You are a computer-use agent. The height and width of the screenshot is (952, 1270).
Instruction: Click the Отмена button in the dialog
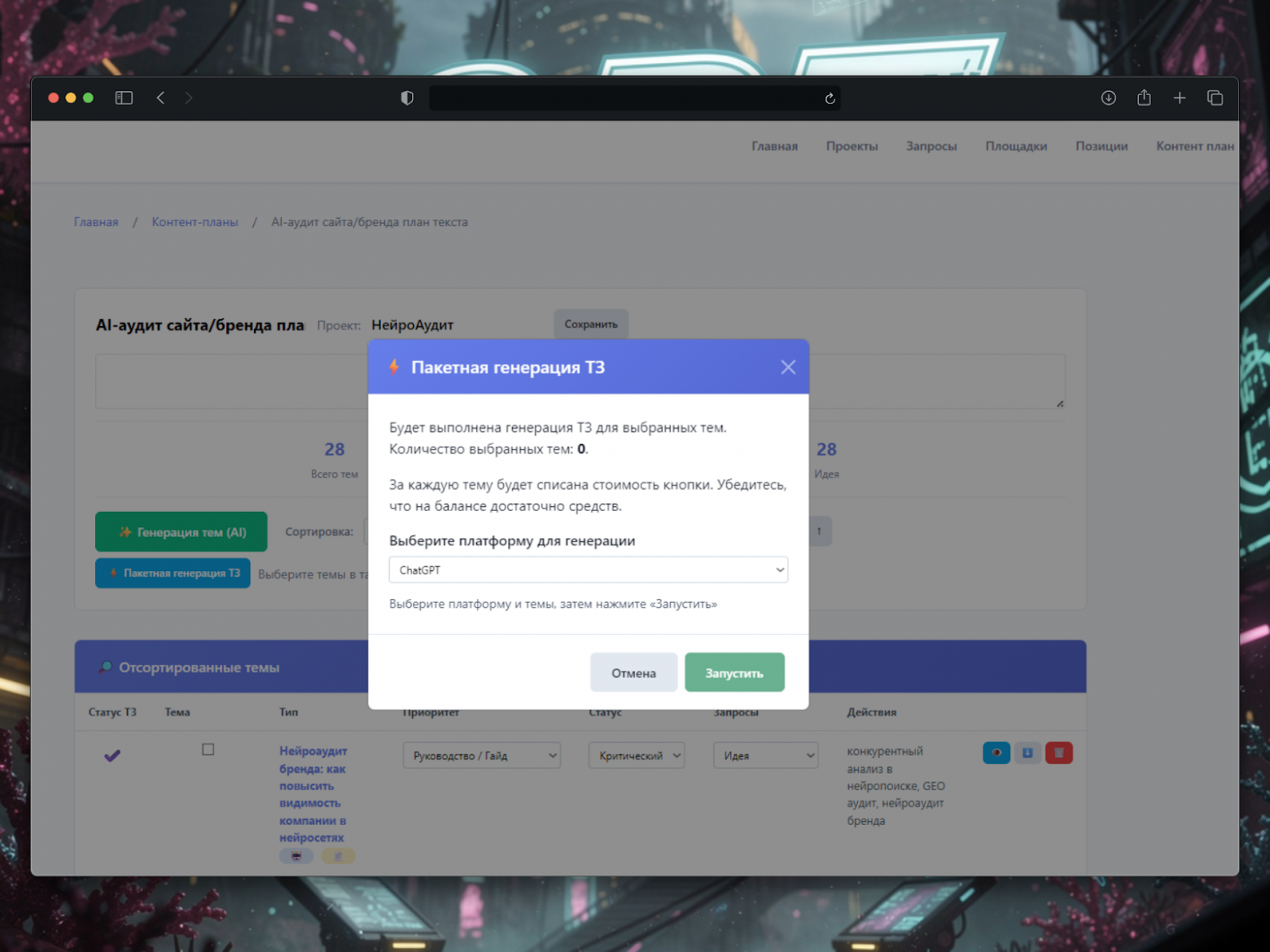tap(633, 672)
